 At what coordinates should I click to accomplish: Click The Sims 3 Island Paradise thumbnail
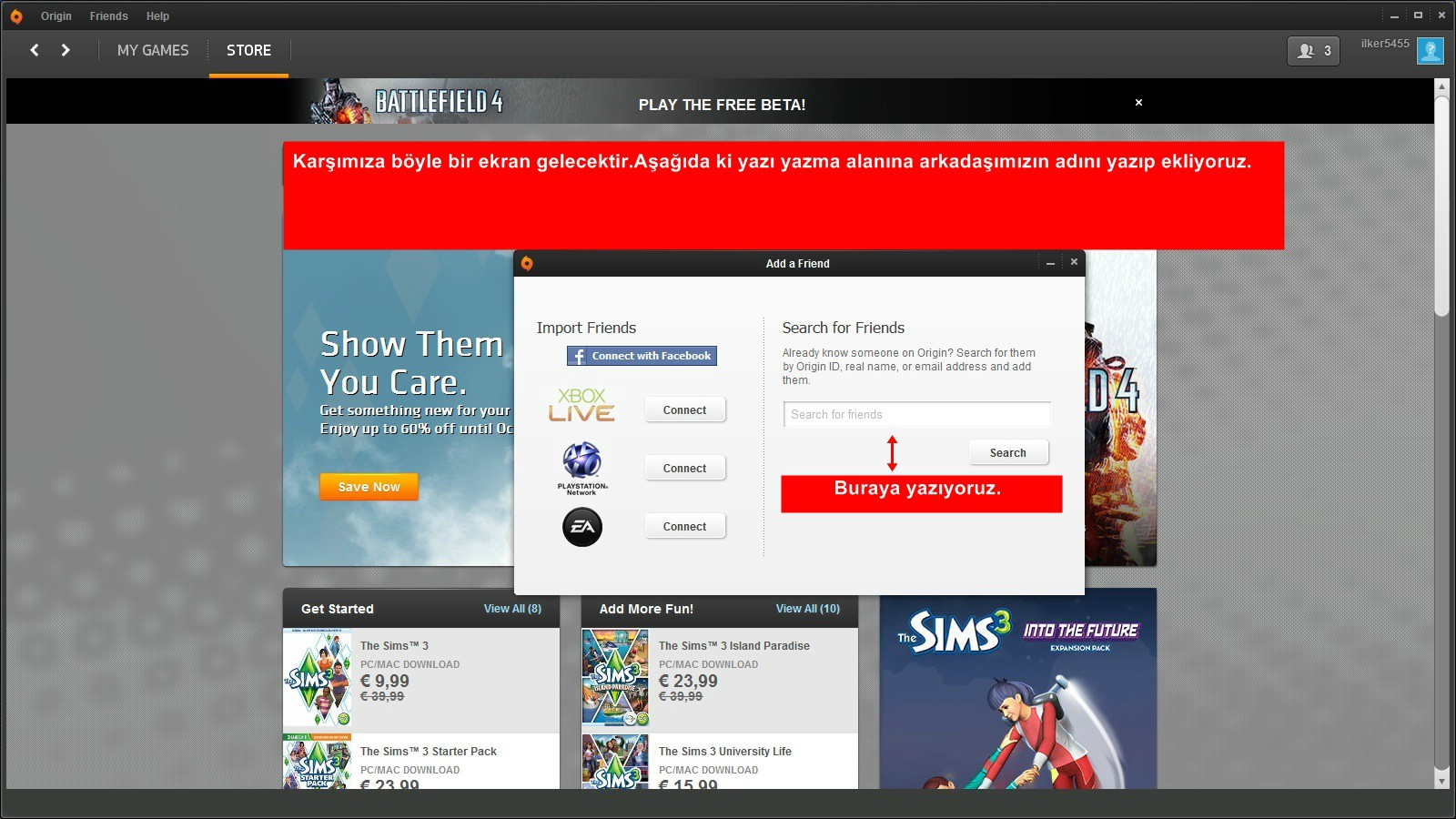coord(615,677)
